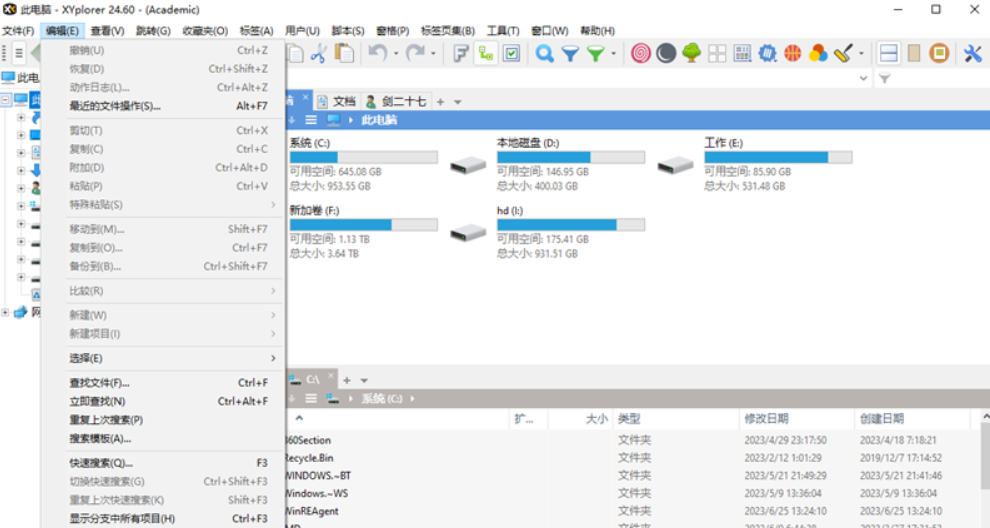Click the orange basketball toolbar icon

click(x=792, y=54)
